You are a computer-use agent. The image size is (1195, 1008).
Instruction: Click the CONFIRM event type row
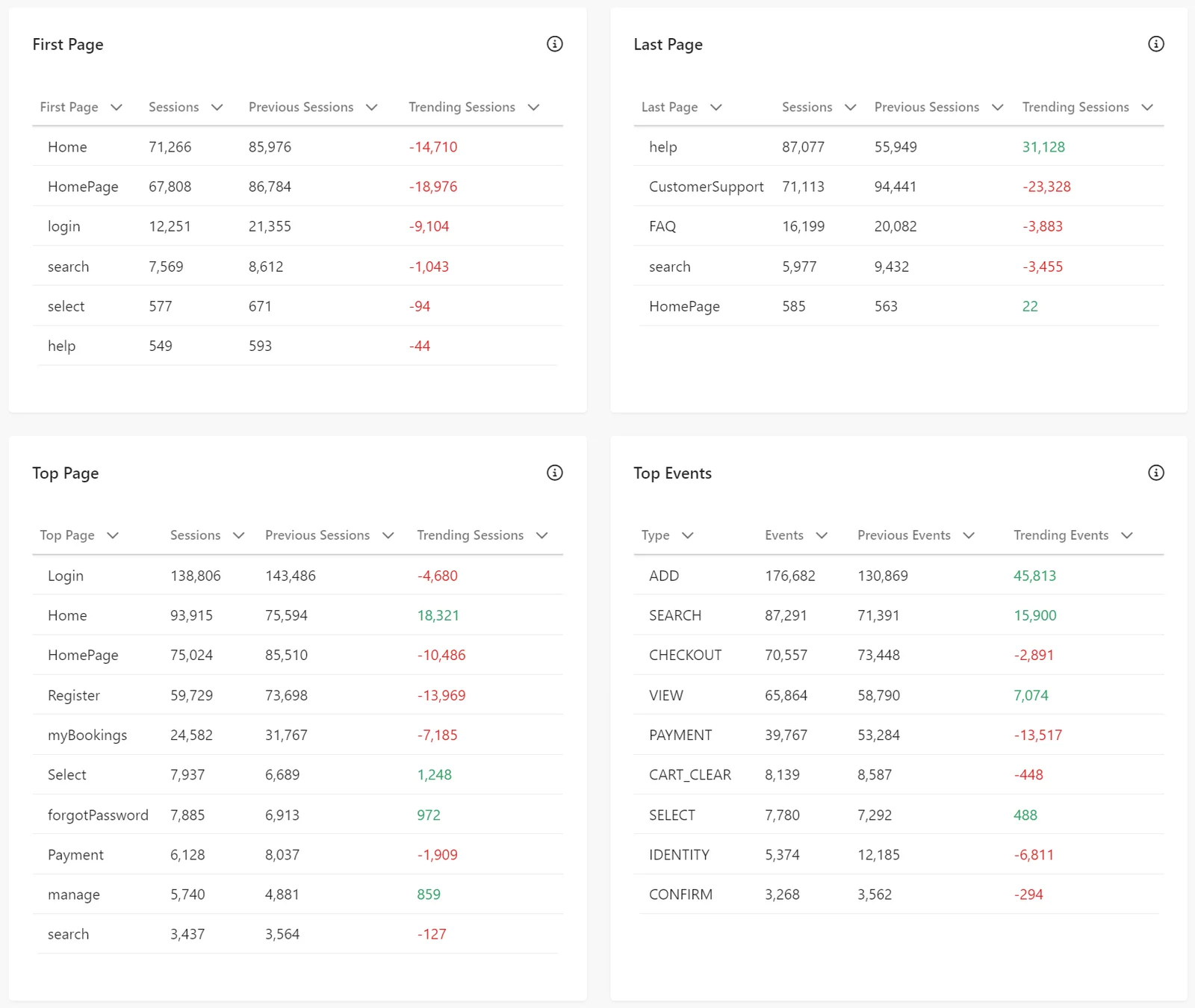pyautogui.click(x=898, y=895)
